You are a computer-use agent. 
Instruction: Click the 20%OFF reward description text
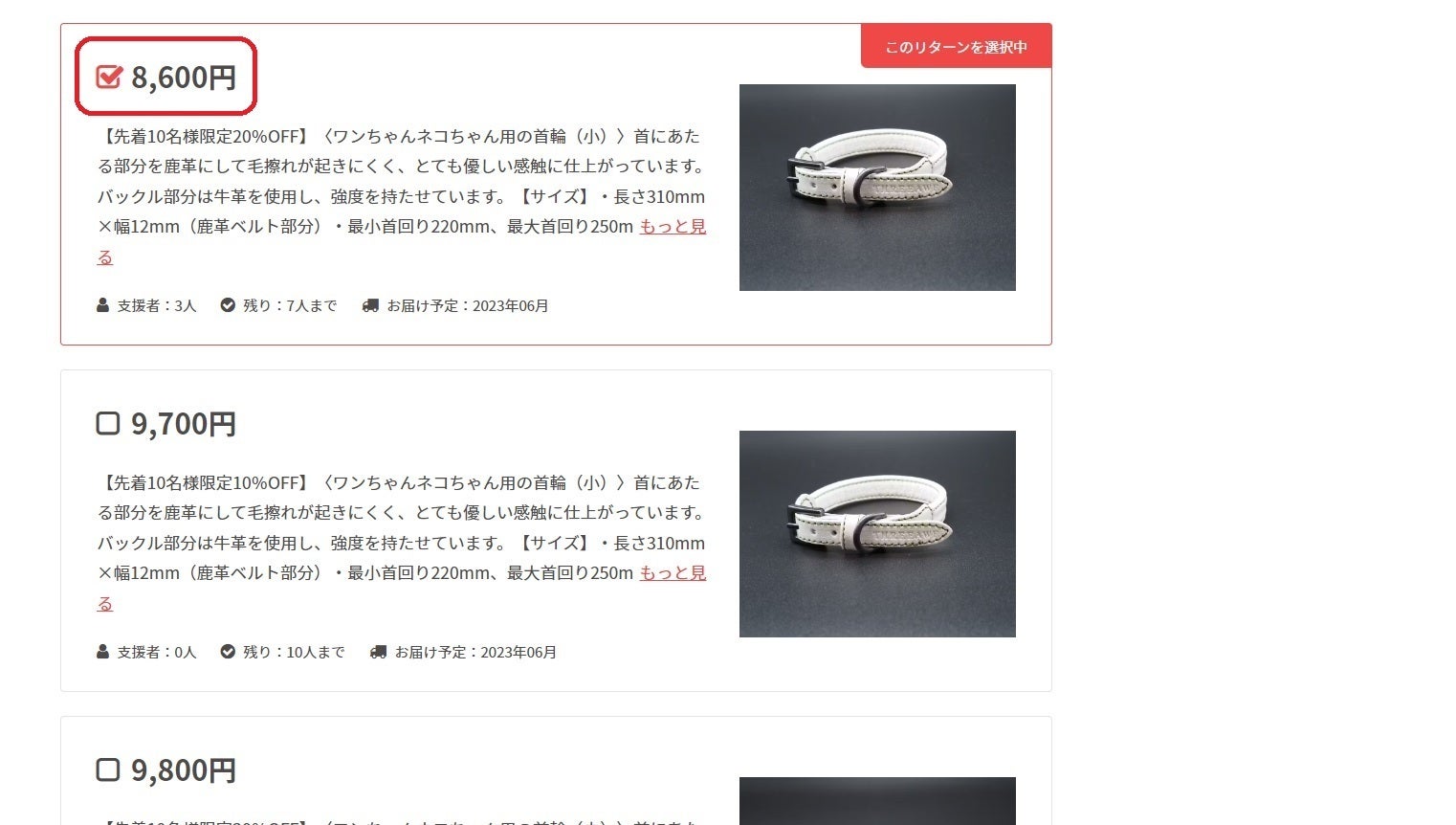pyautogui.click(x=402, y=196)
